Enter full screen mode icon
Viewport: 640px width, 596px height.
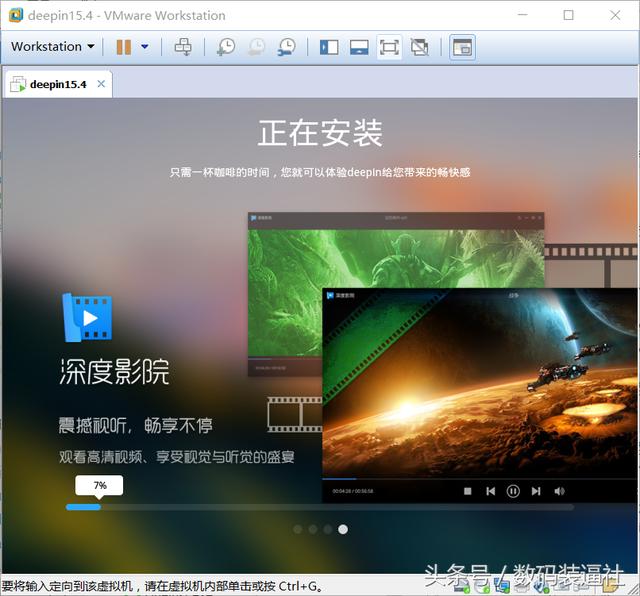(x=389, y=47)
